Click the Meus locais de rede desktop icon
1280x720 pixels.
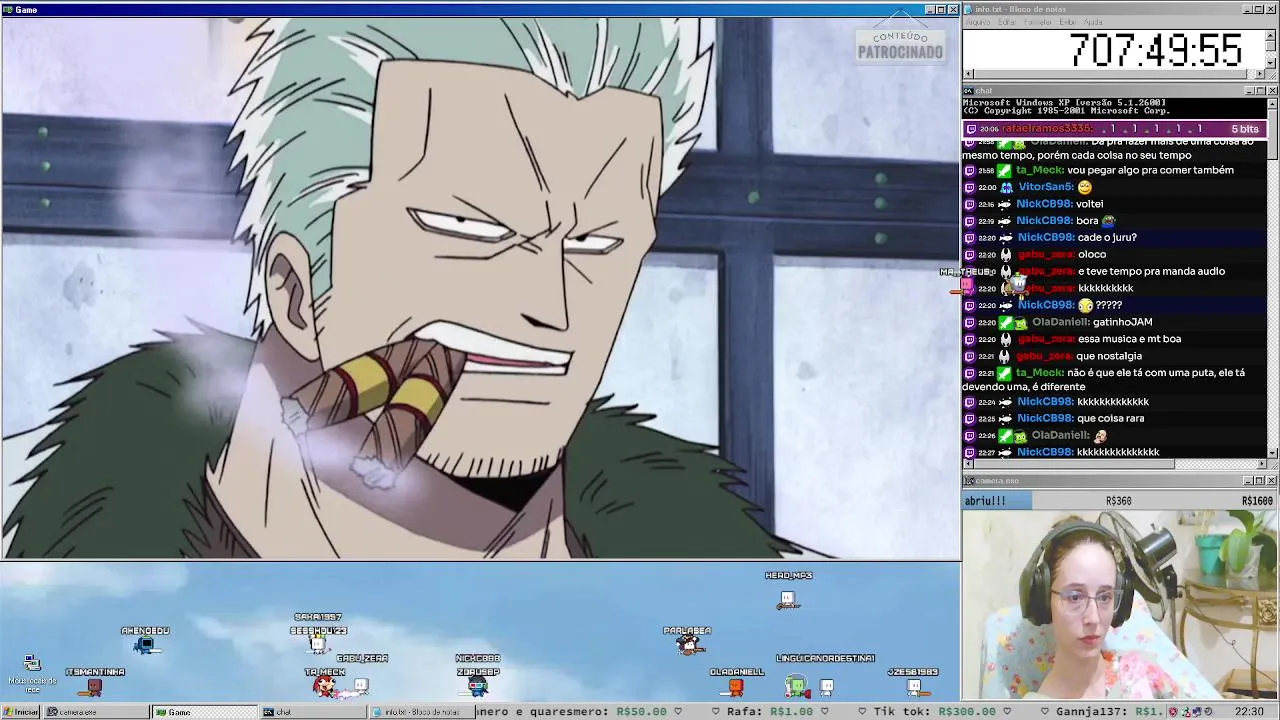(x=32, y=675)
